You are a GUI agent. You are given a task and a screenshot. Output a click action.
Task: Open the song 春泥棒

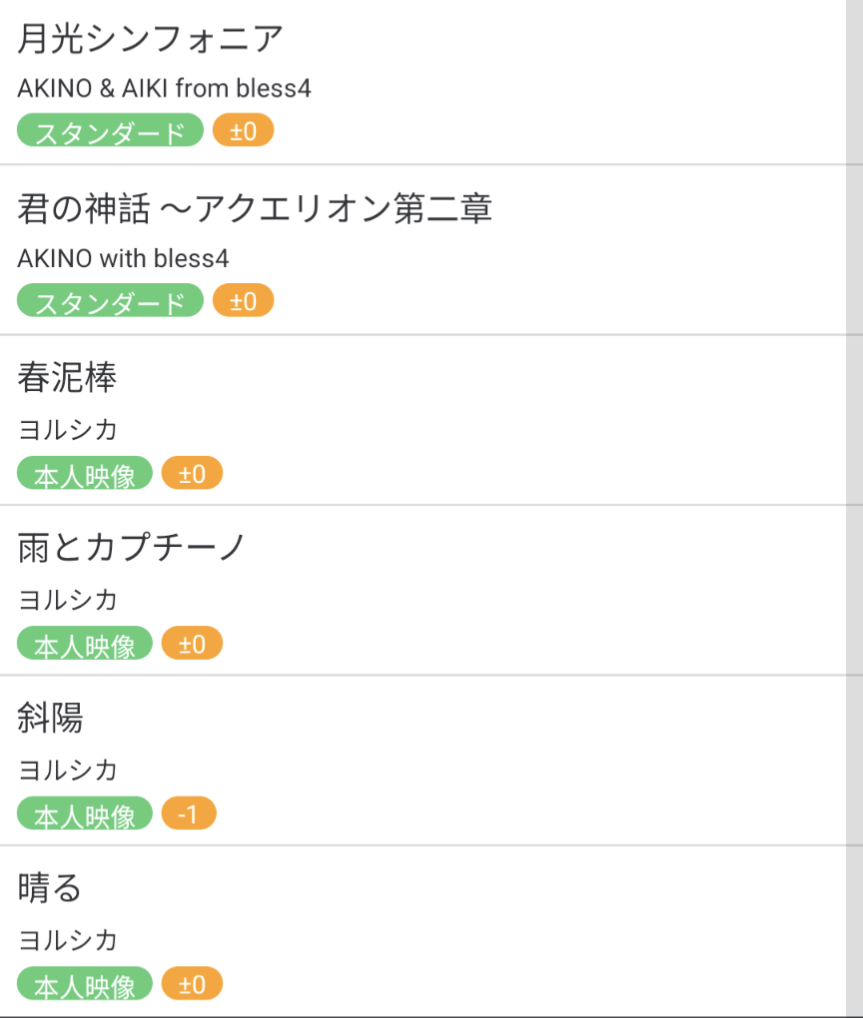pos(68,378)
